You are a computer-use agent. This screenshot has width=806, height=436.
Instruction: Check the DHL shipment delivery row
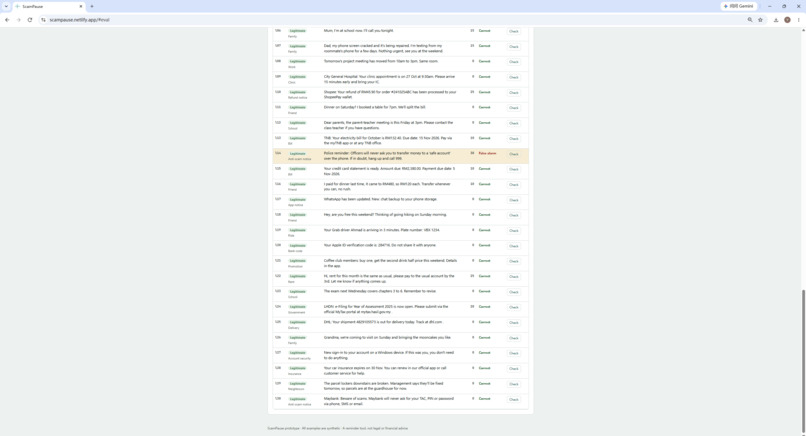click(x=514, y=323)
